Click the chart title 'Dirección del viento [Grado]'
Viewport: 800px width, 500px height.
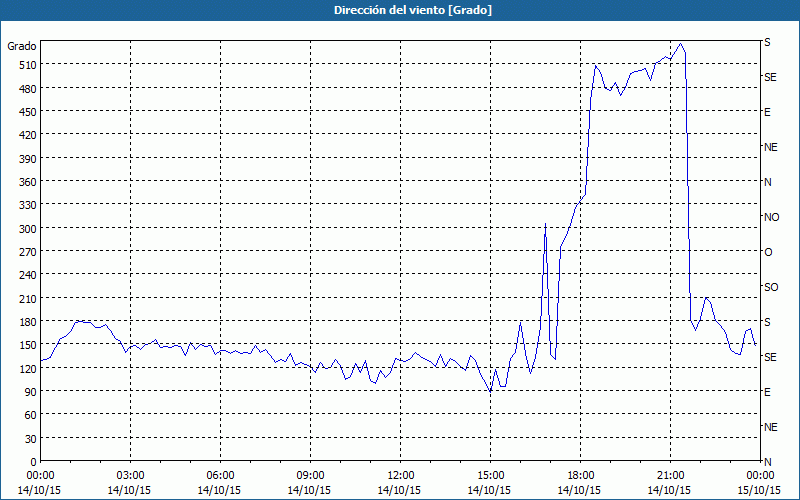tap(413, 10)
